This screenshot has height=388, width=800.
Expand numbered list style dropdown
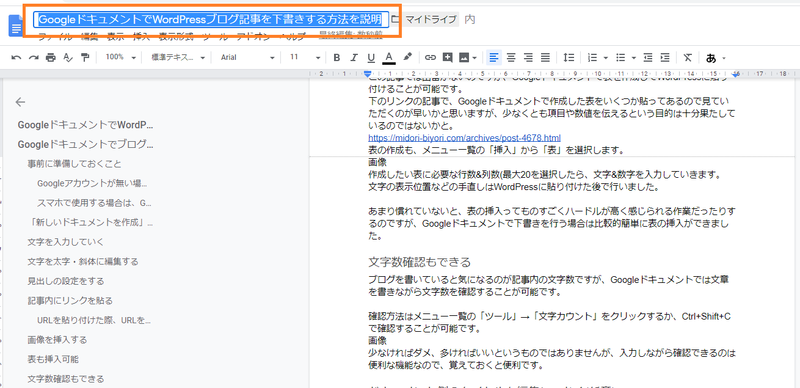[x=605, y=58]
